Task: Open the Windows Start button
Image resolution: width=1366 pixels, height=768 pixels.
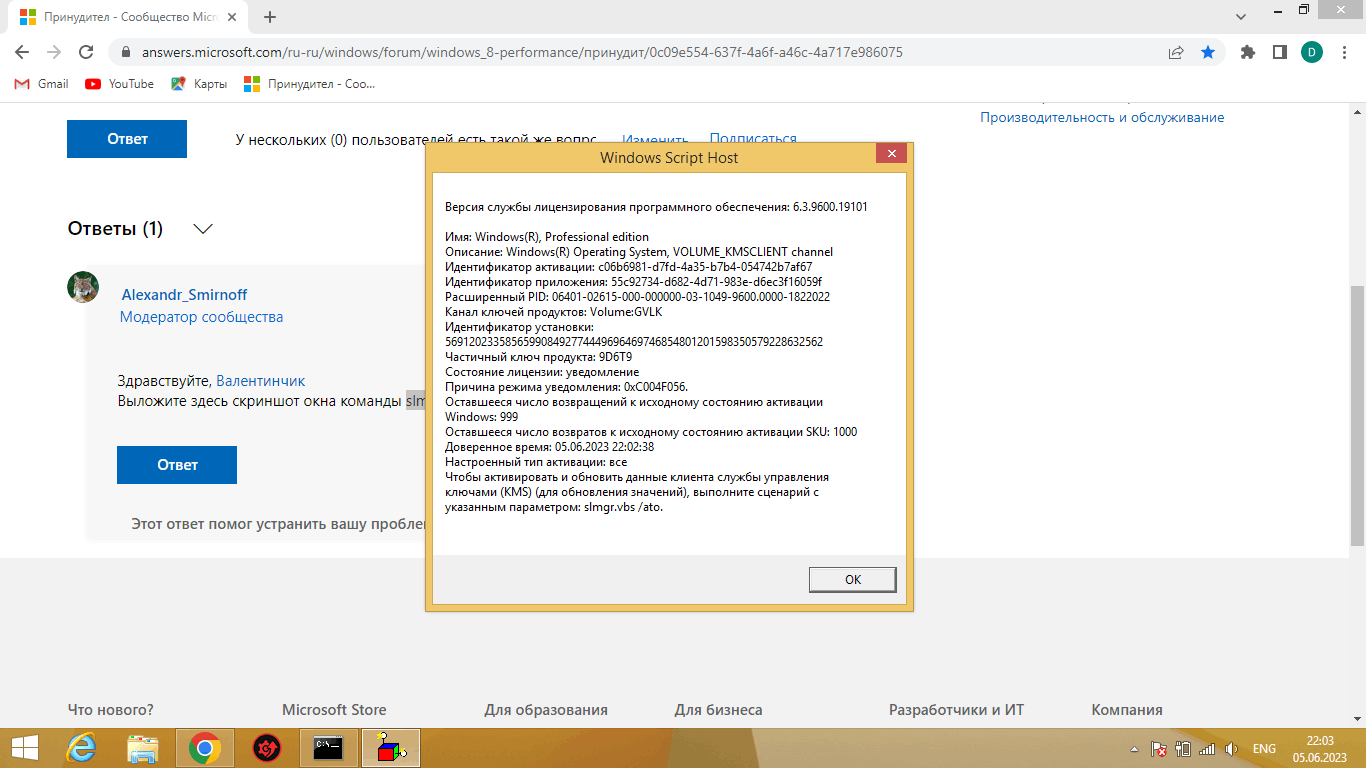Action: [25, 747]
